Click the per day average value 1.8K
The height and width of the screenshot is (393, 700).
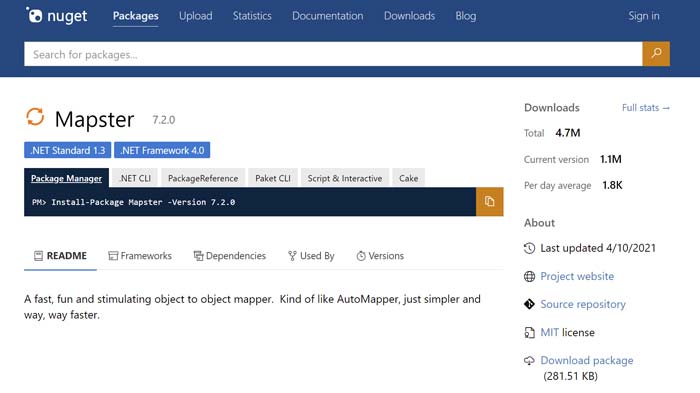612,185
